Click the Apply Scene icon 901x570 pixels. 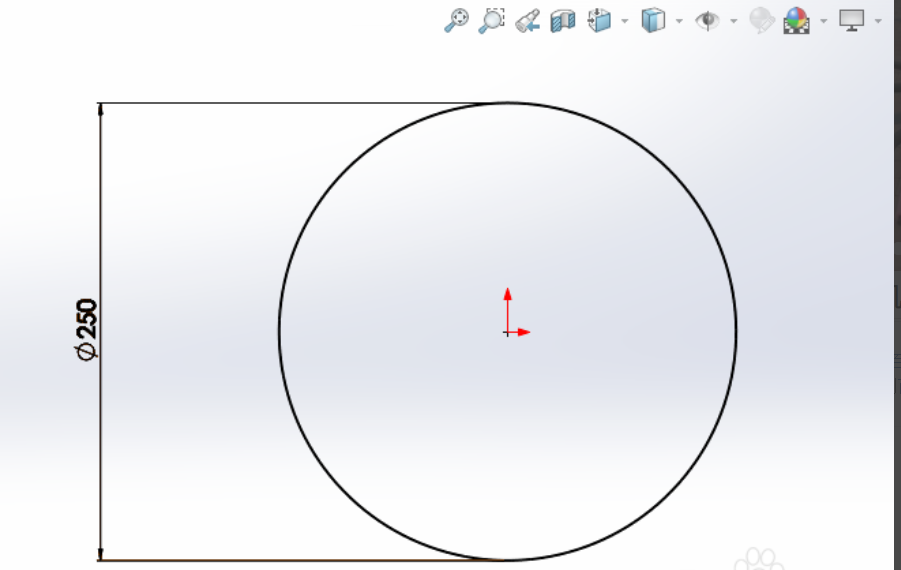[x=797, y=21]
